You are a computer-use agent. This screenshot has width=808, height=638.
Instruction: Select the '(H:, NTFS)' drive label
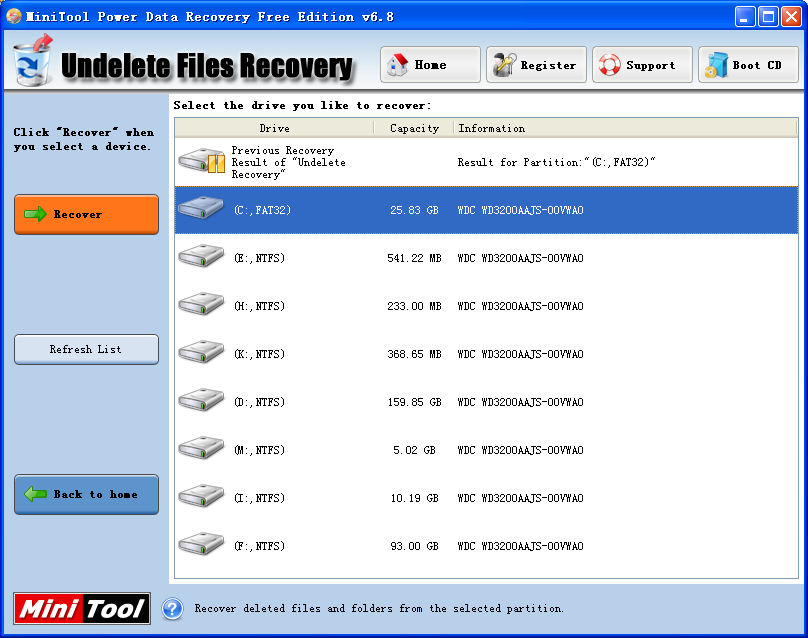point(259,306)
